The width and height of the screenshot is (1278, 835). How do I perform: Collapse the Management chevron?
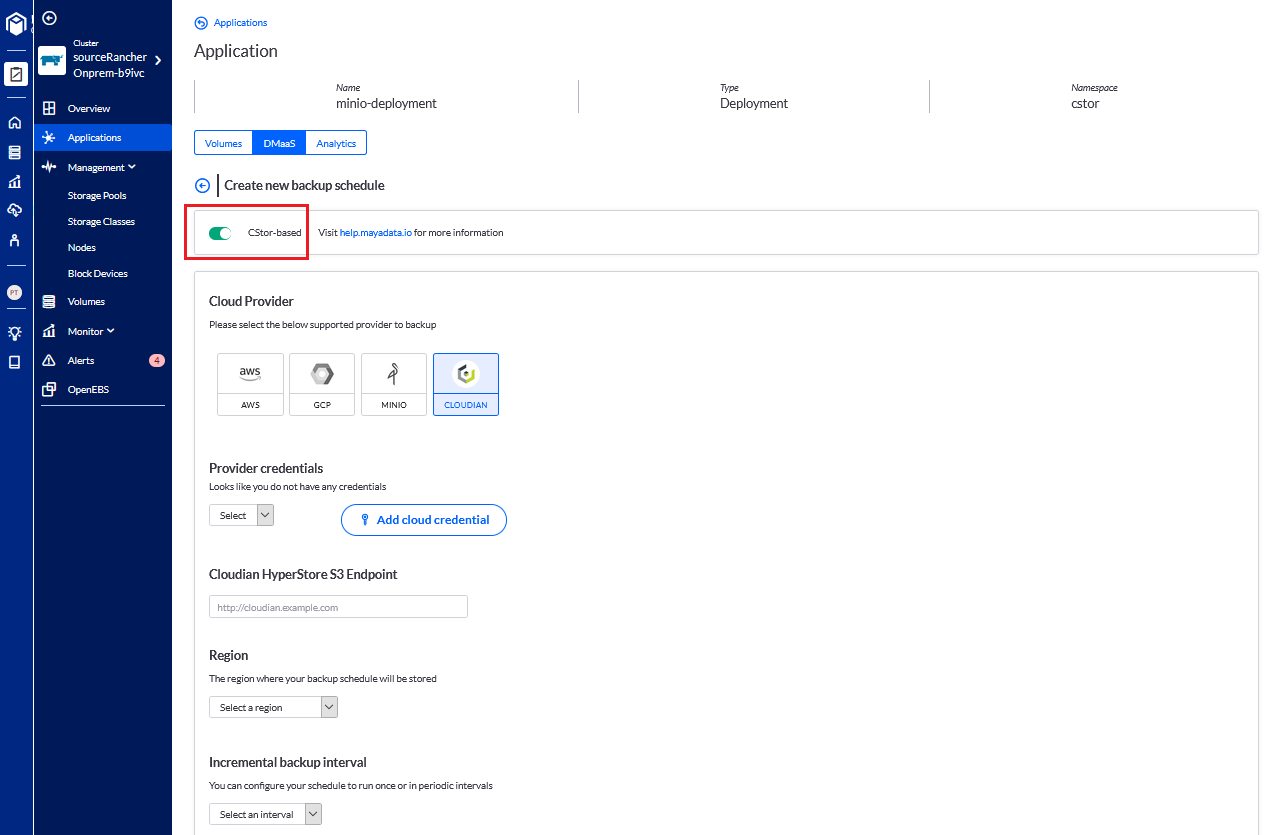click(x=132, y=167)
